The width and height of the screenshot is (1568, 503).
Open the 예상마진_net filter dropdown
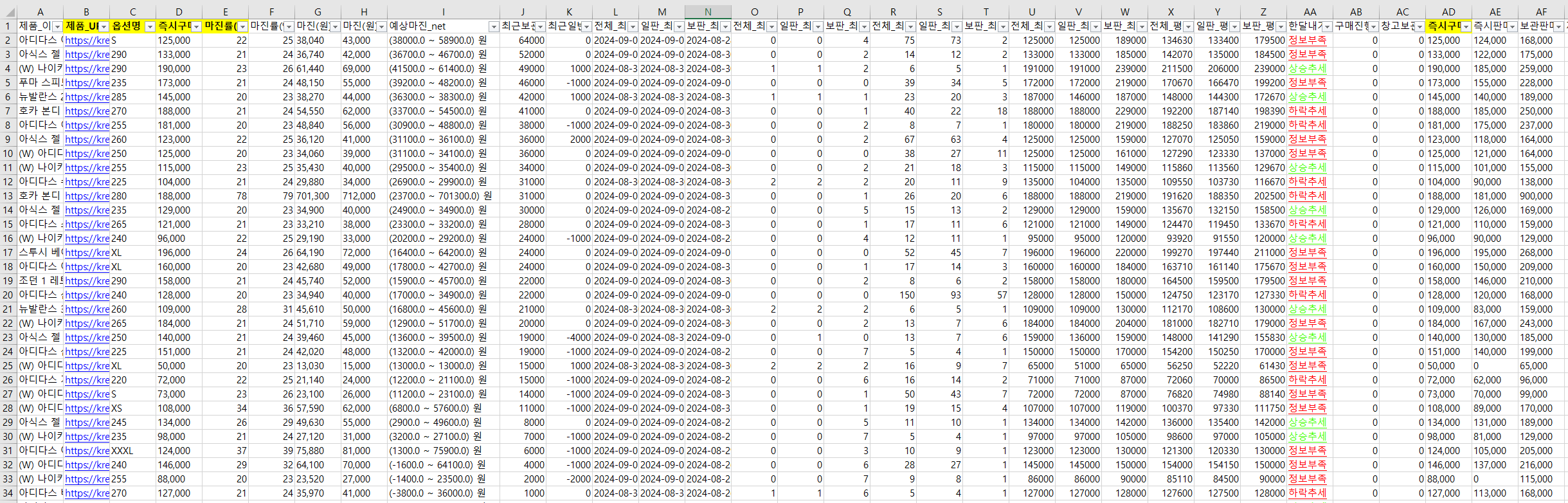[494, 26]
